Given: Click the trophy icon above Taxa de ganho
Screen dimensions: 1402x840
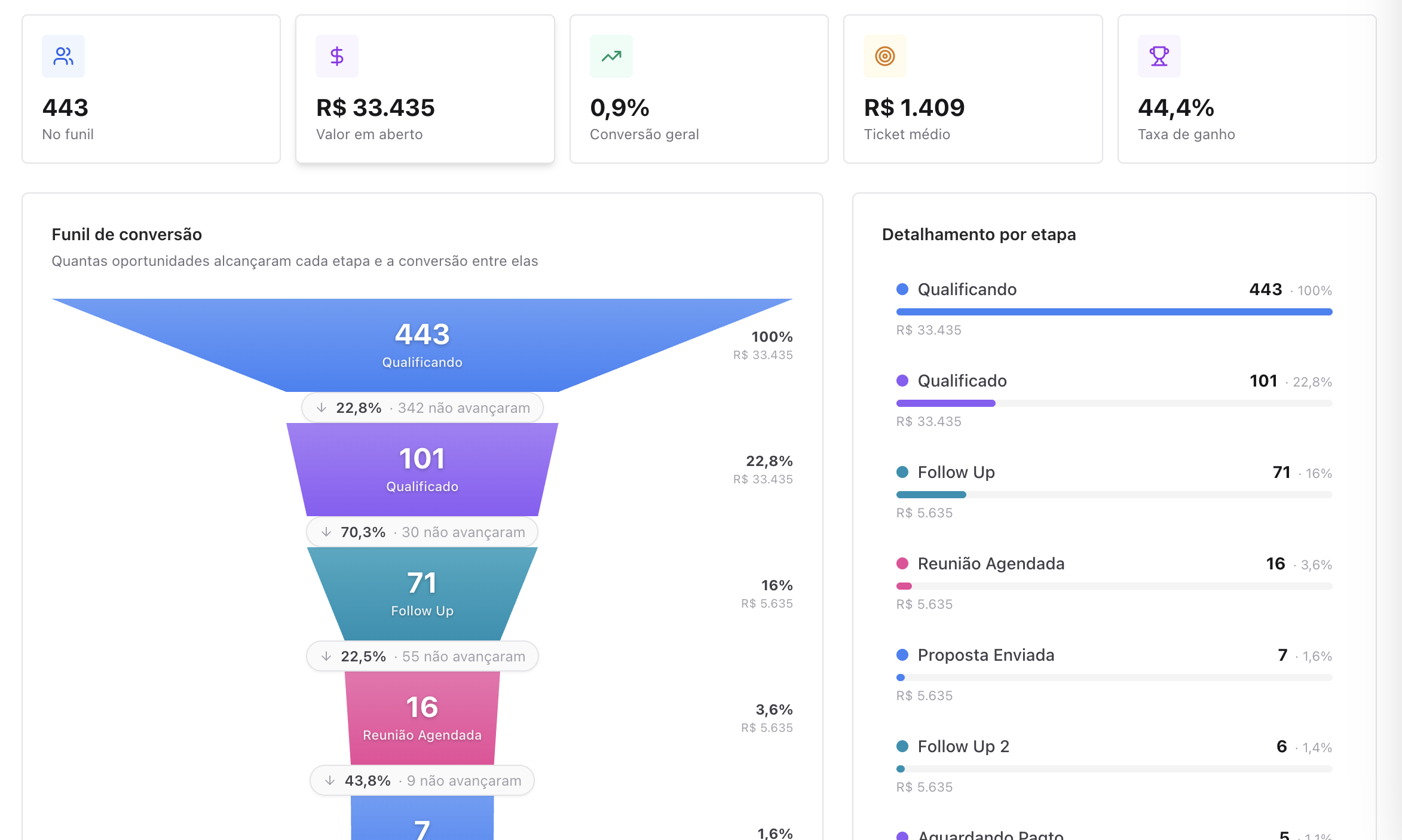Looking at the screenshot, I should (x=1159, y=56).
